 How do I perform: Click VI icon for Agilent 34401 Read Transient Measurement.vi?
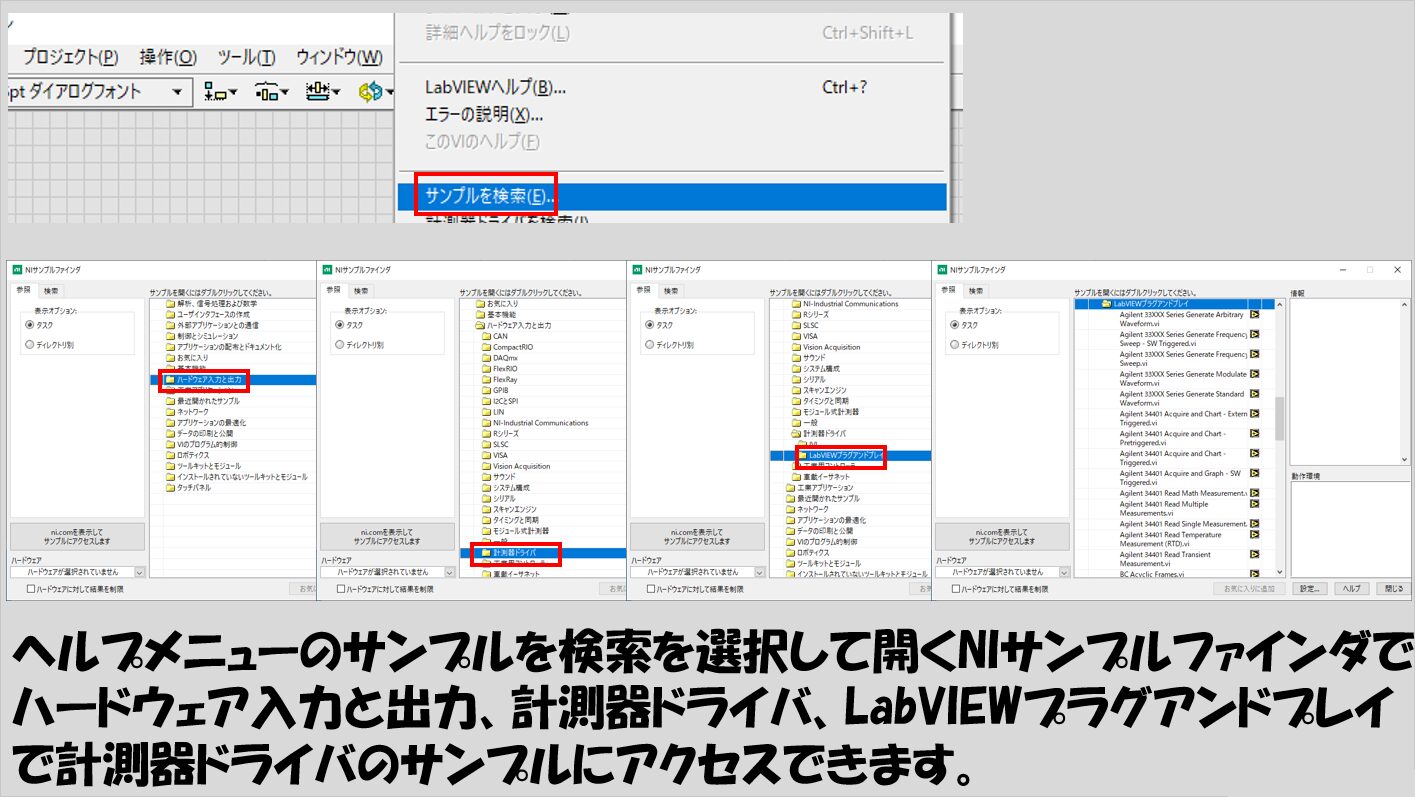[1254, 554]
